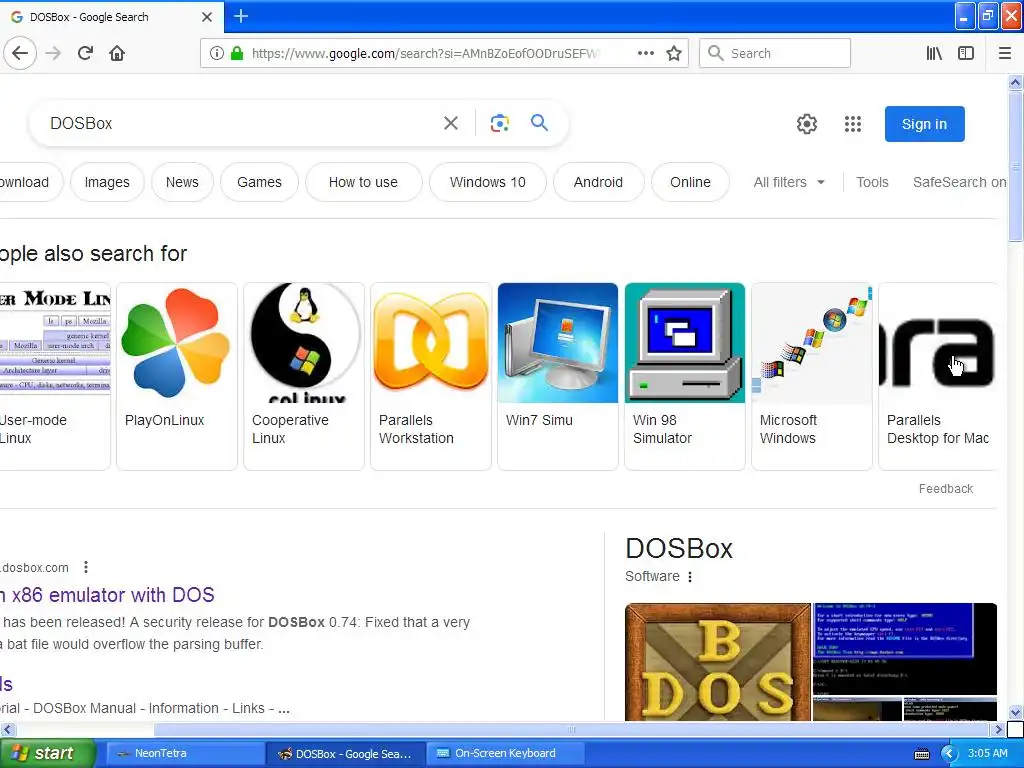Show site information icon in the address bar

pos(216,53)
